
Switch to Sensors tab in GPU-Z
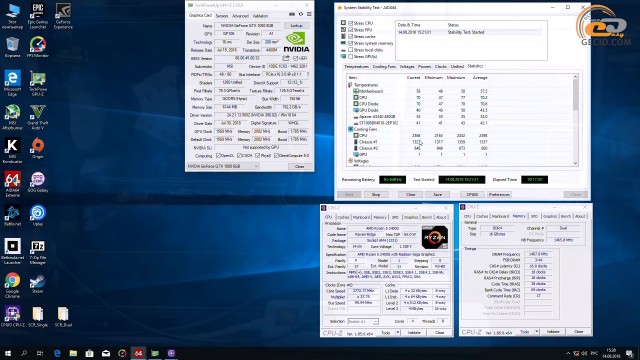click(x=222, y=16)
